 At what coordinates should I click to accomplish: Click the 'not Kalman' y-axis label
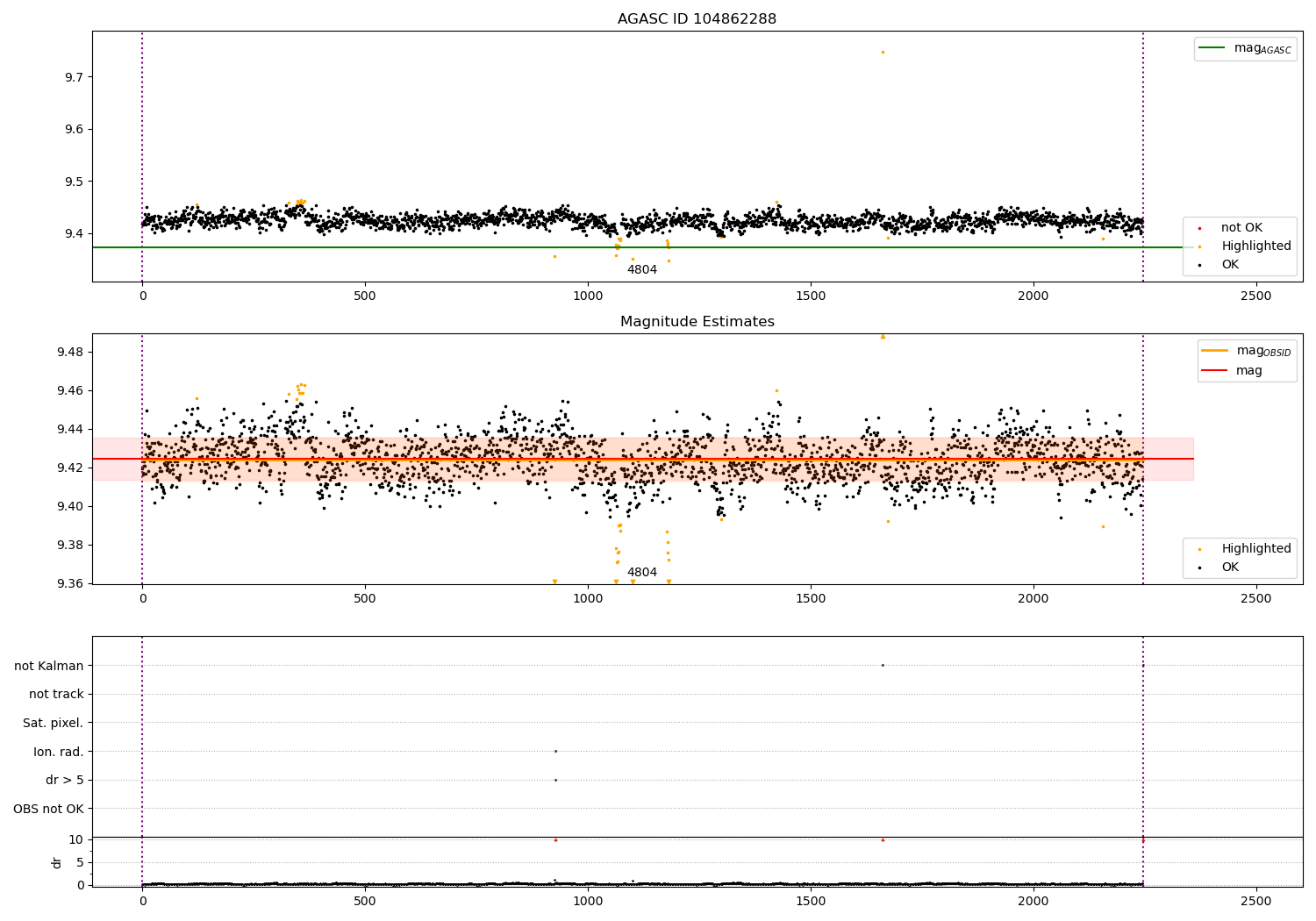(x=49, y=666)
